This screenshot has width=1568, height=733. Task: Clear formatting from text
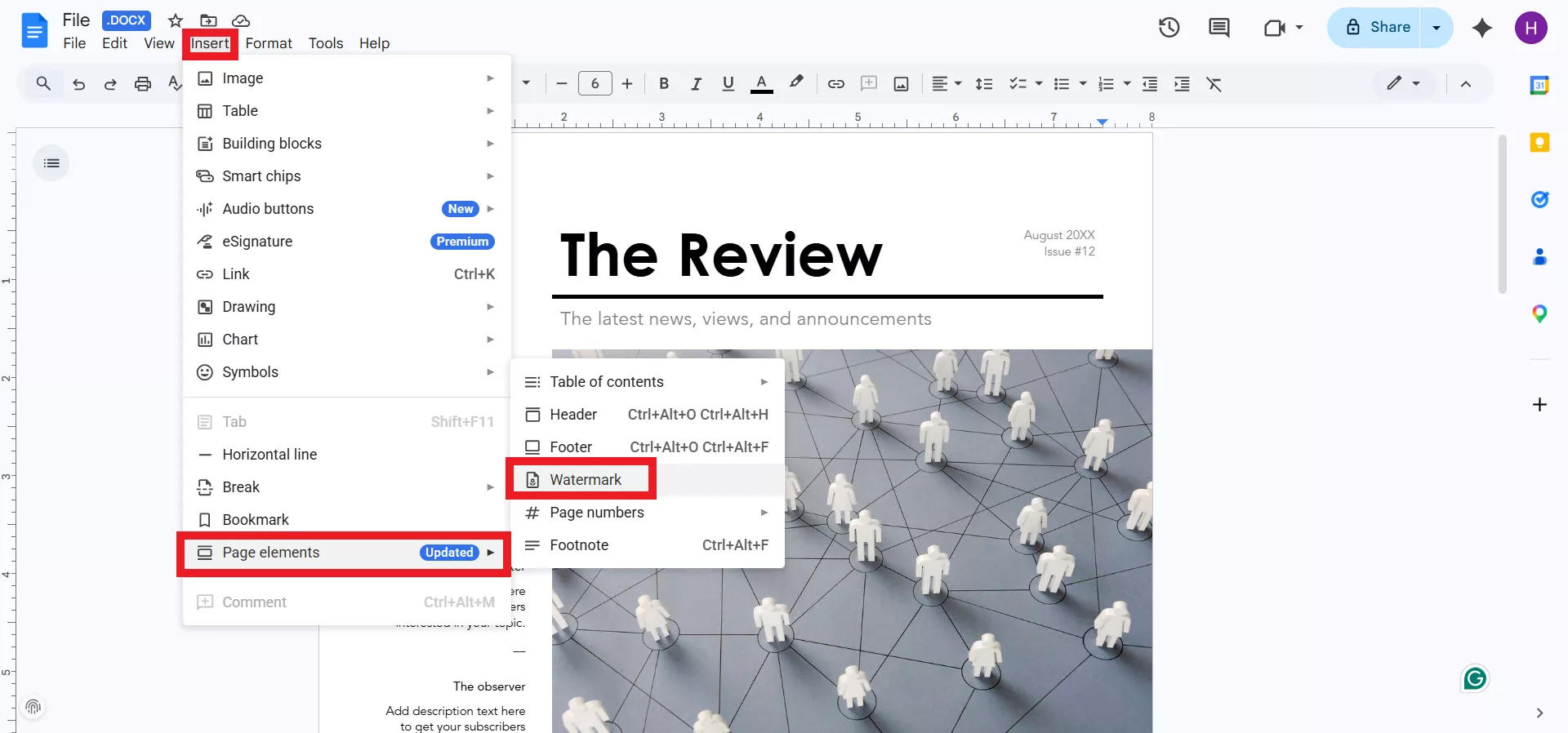coord(1214,83)
